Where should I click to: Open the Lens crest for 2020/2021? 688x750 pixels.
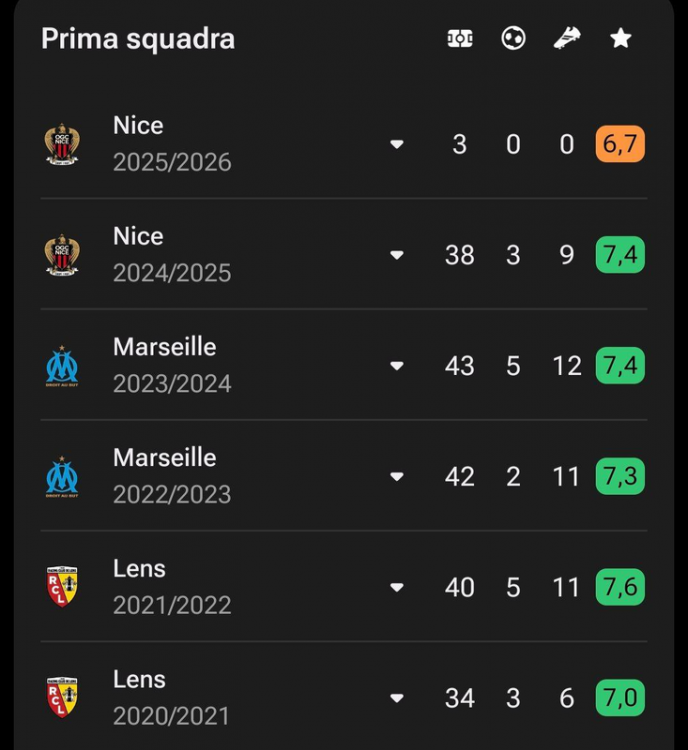(x=62, y=697)
